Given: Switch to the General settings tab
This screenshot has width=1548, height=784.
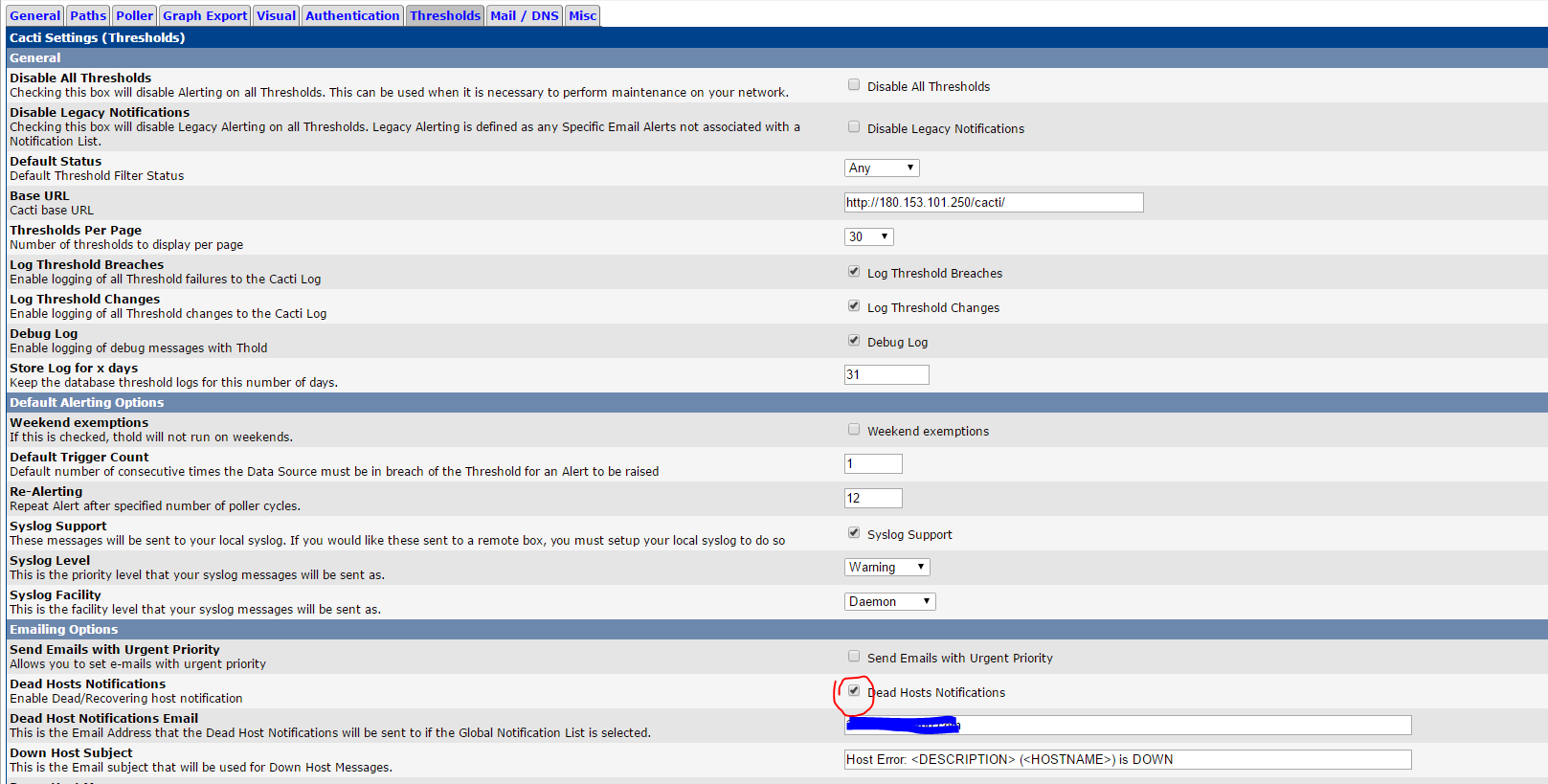Looking at the screenshot, I should (x=34, y=15).
